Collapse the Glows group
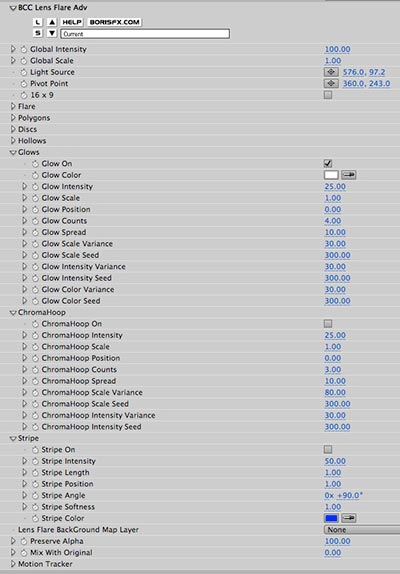The width and height of the screenshot is (400, 574). pyautogui.click(x=13, y=152)
